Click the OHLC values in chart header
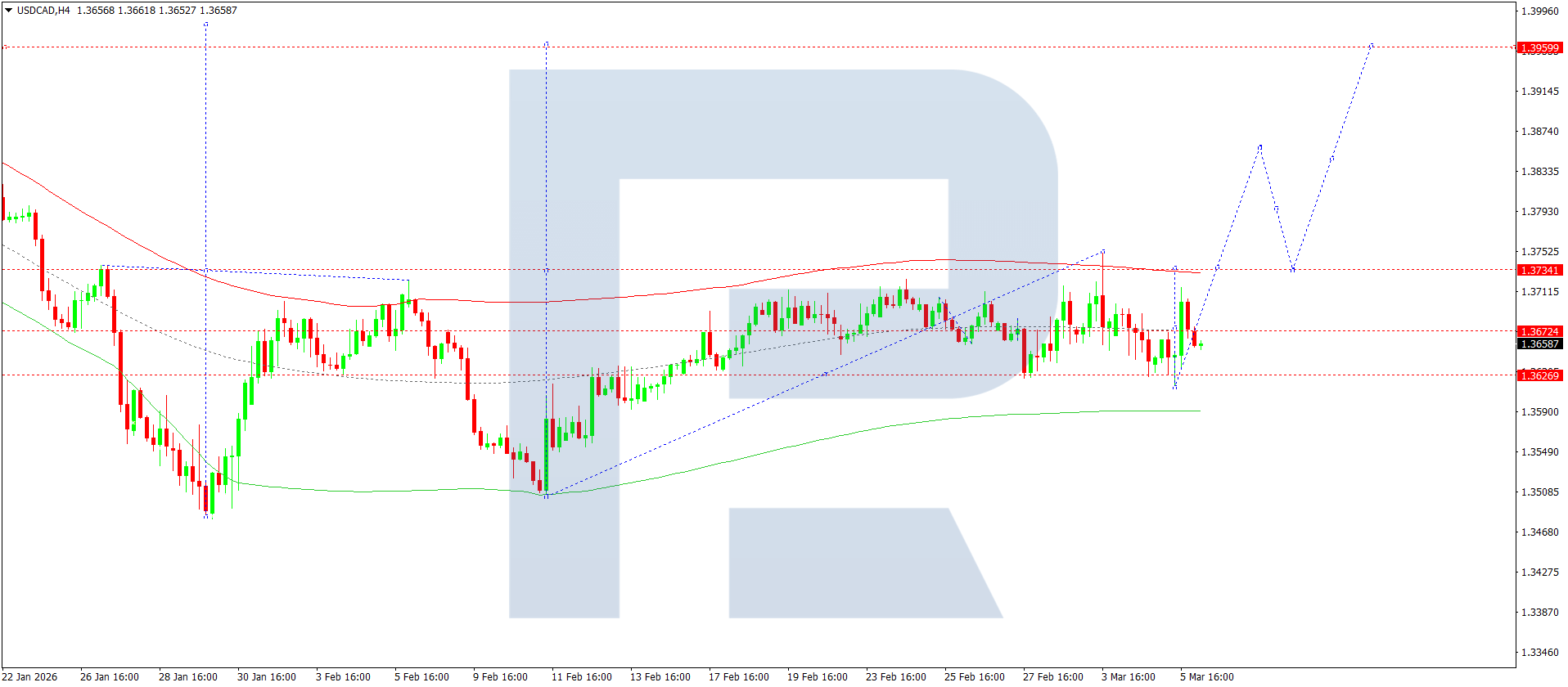The width and height of the screenshot is (1568, 687). (x=156, y=11)
